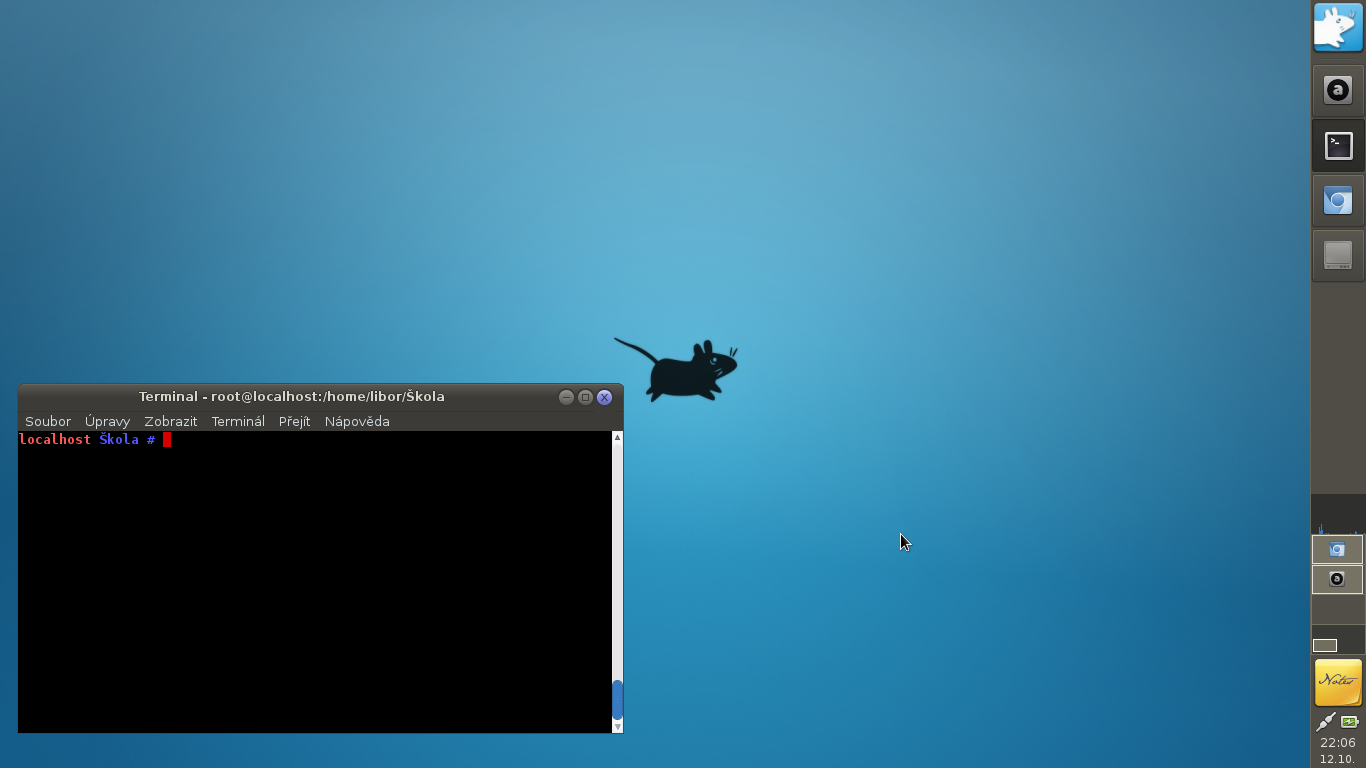This screenshot has width=1366, height=768.
Task: Open the battery power manager icon
Action: click(x=1350, y=722)
